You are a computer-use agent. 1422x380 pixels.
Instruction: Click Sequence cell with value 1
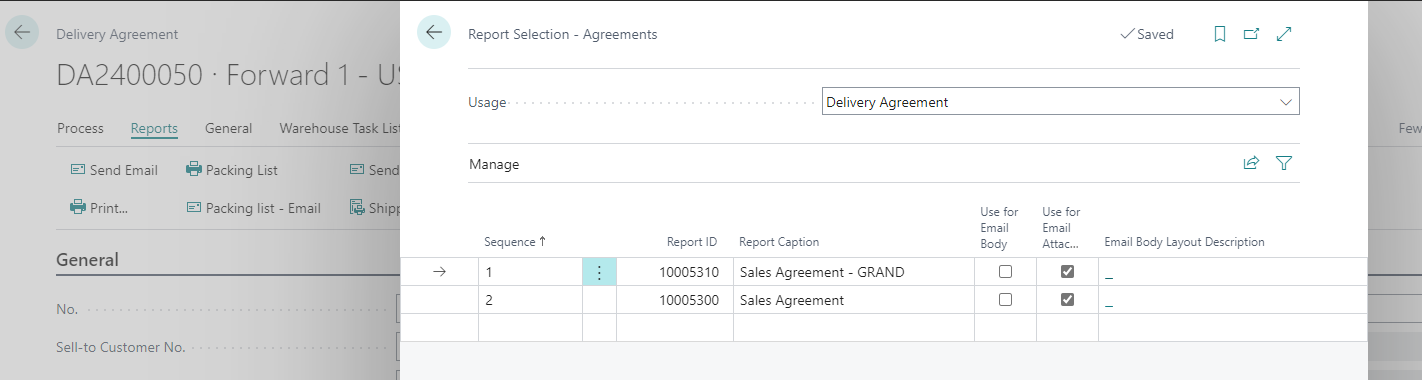pyautogui.click(x=530, y=272)
